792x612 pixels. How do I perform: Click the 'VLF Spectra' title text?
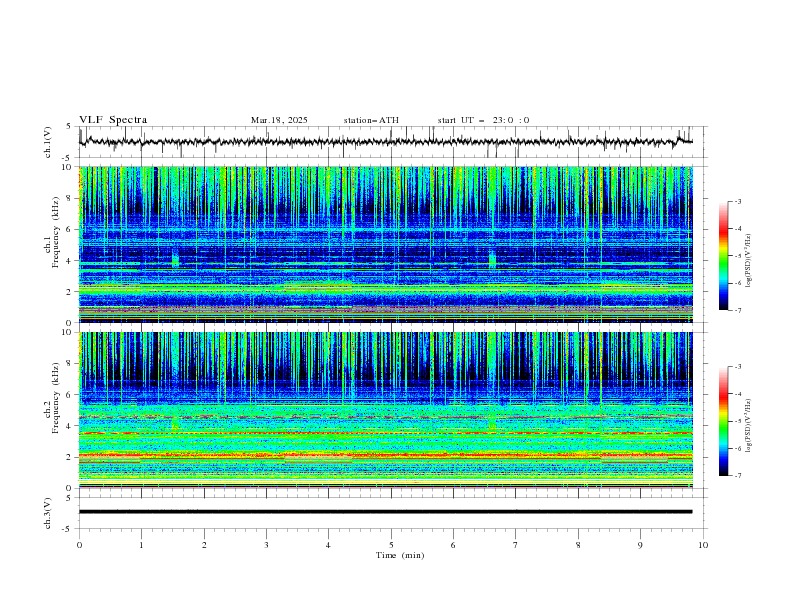coord(113,120)
